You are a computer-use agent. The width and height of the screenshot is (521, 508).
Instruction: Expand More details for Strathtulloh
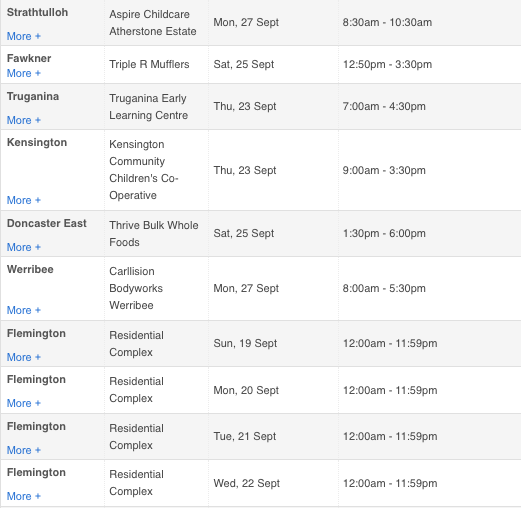tap(24, 36)
